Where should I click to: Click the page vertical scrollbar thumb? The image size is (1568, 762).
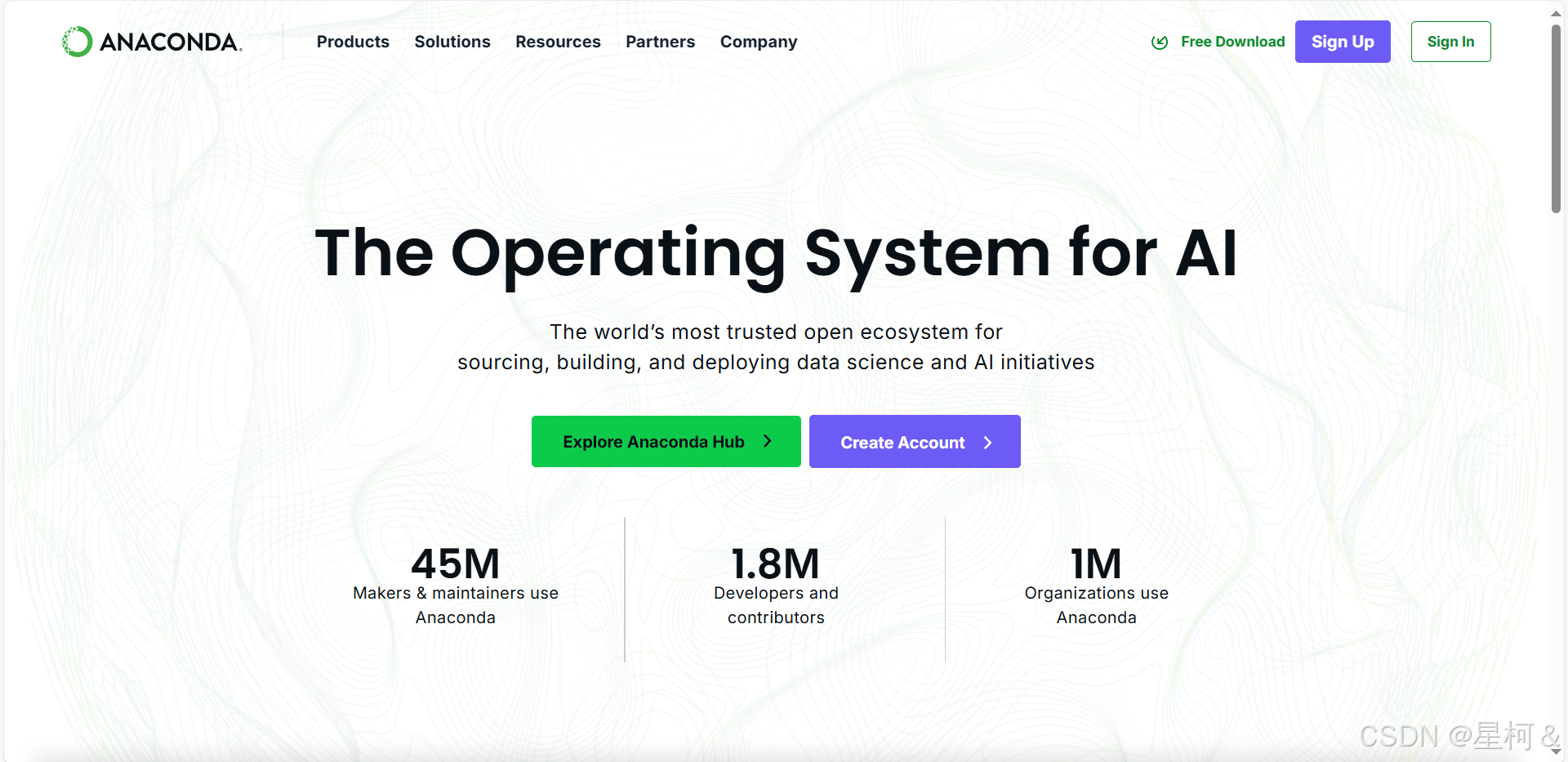click(x=1557, y=118)
